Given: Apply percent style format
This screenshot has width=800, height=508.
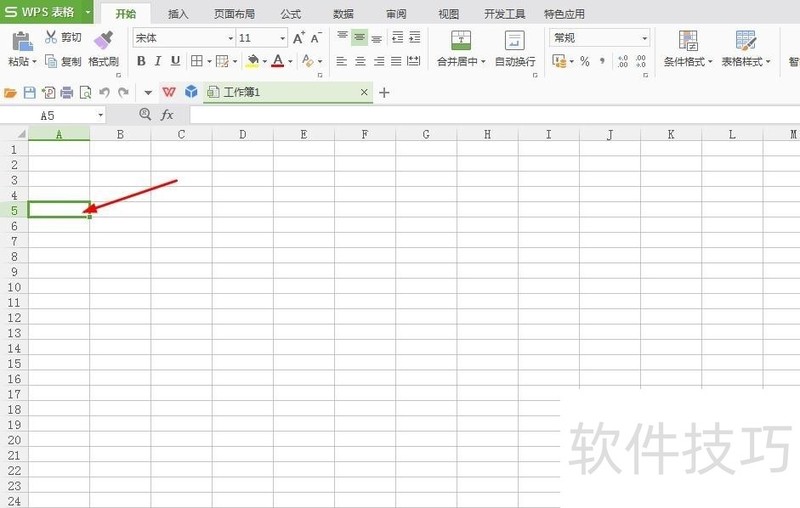Looking at the screenshot, I should tap(585, 62).
